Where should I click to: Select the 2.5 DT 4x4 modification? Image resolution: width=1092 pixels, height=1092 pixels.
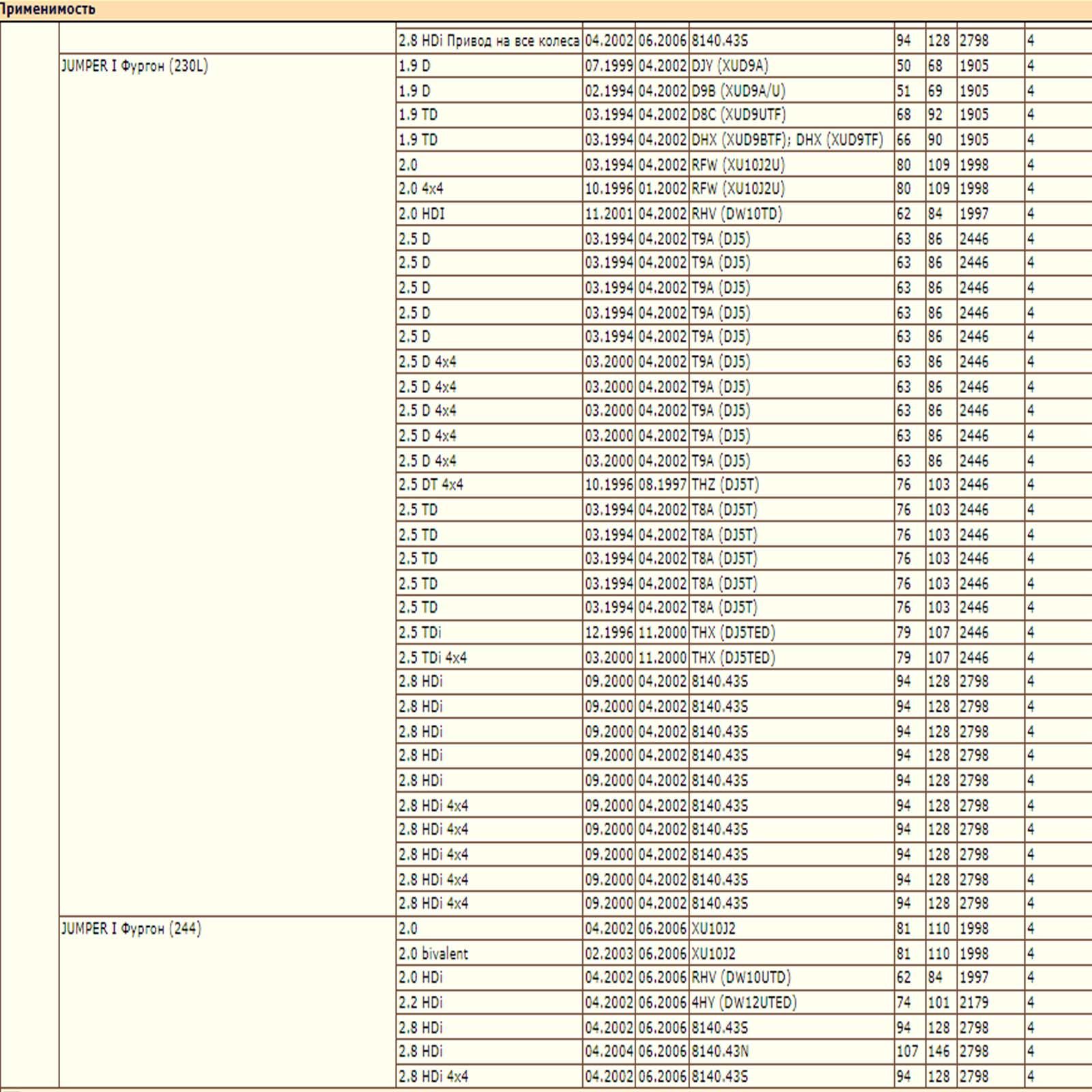click(489, 485)
